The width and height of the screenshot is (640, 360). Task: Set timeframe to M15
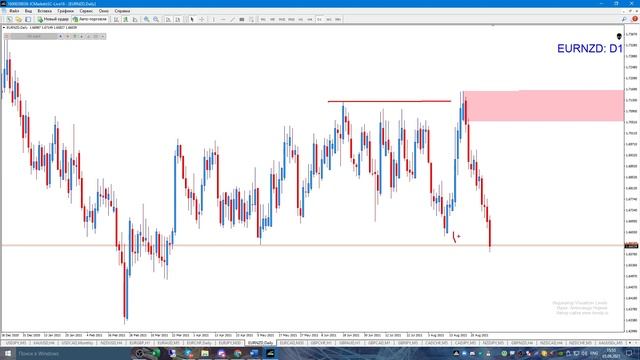pos(282,19)
